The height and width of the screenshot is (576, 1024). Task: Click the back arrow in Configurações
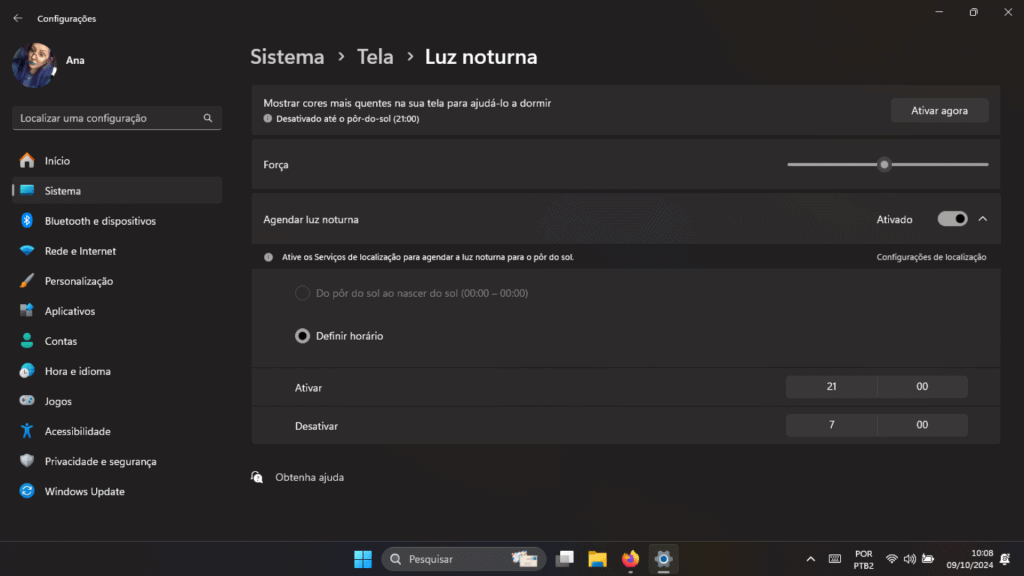coord(18,18)
